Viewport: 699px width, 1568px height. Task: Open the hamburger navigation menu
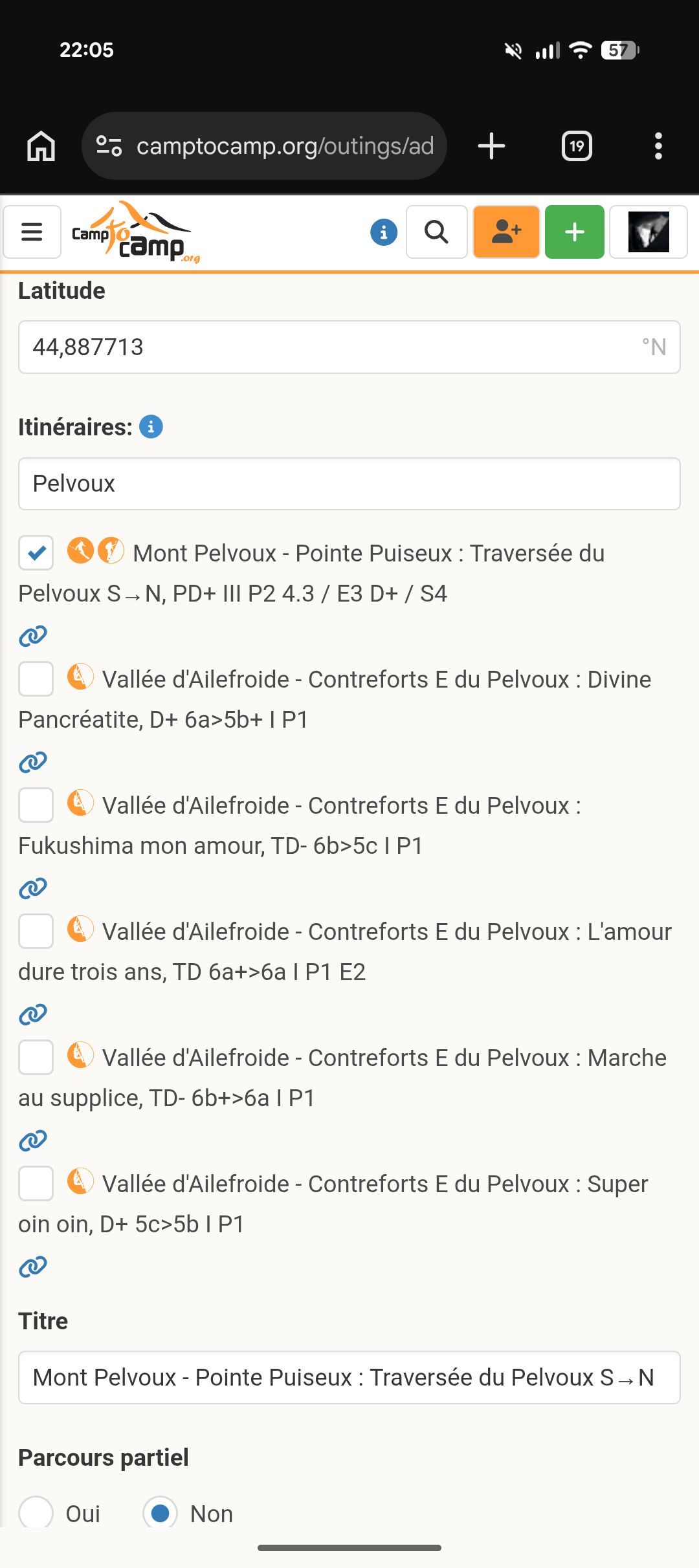(x=32, y=232)
